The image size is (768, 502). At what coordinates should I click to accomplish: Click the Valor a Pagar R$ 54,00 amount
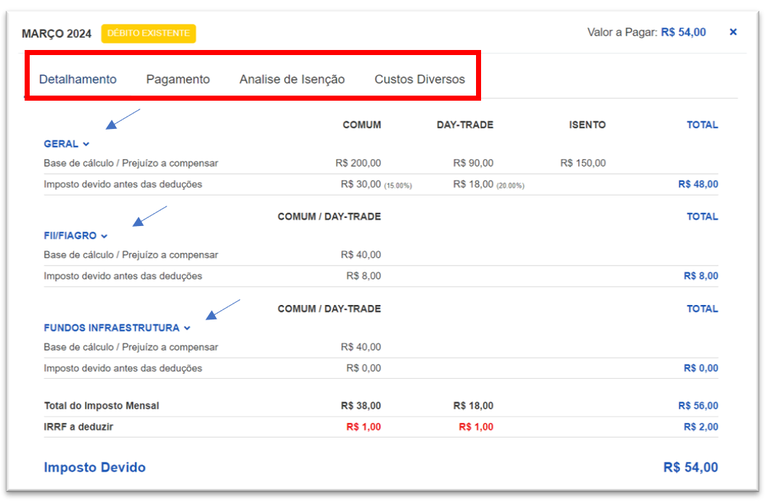coord(683,32)
